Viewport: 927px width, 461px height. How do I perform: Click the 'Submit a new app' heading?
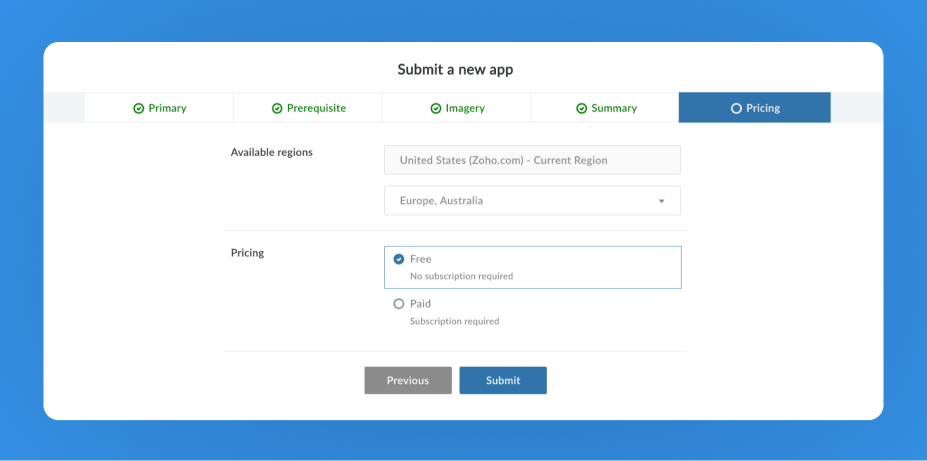pyautogui.click(x=455, y=70)
